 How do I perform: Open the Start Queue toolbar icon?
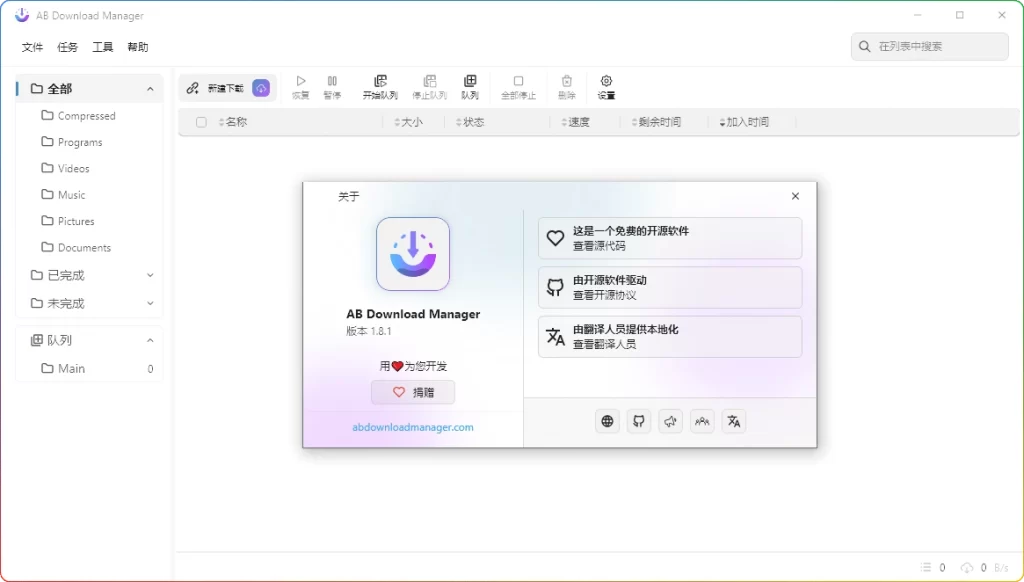click(380, 85)
